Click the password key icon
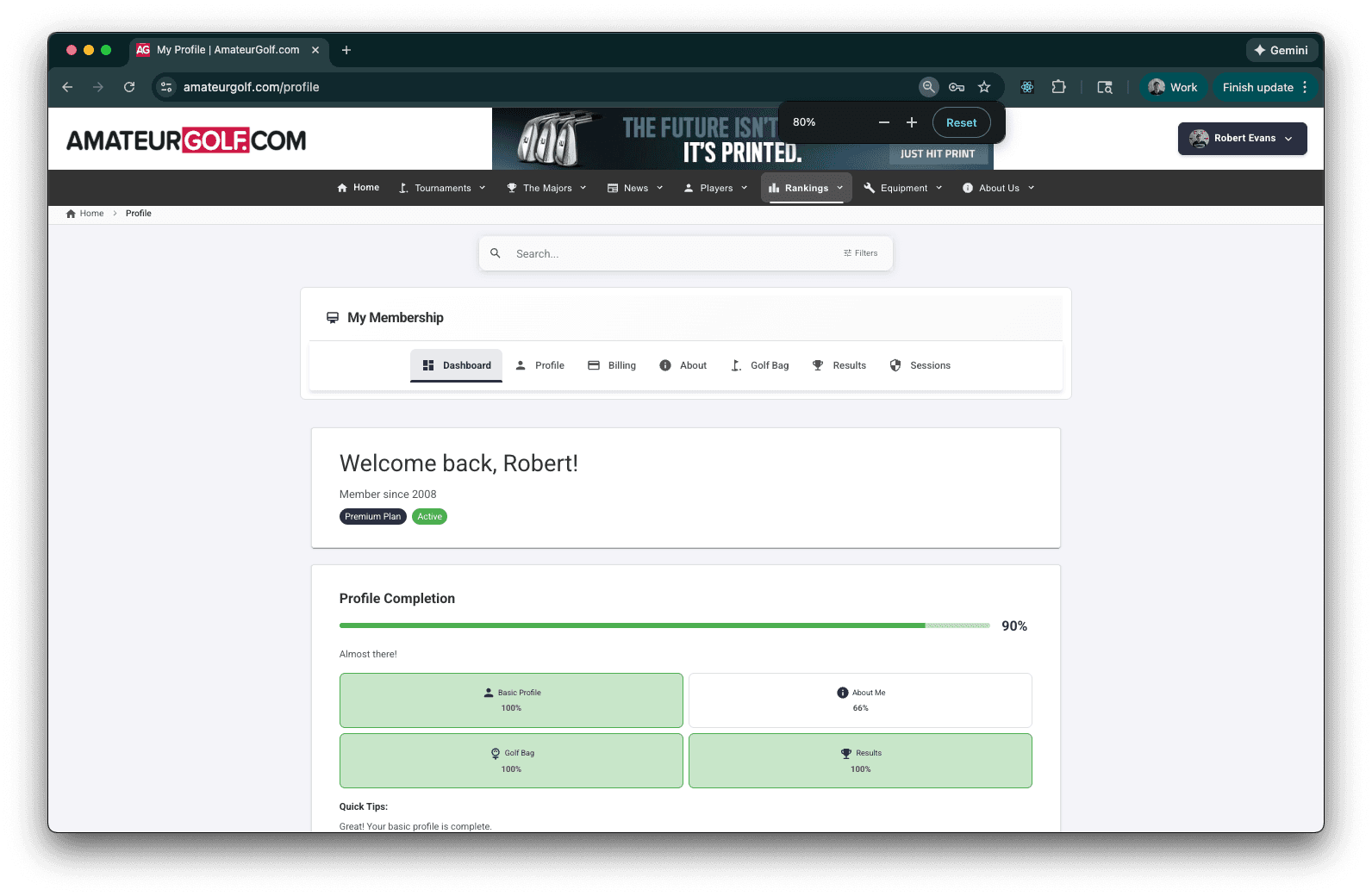This screenshot has height=896, width=1372. pyautogui.click(x=957, y=87)
